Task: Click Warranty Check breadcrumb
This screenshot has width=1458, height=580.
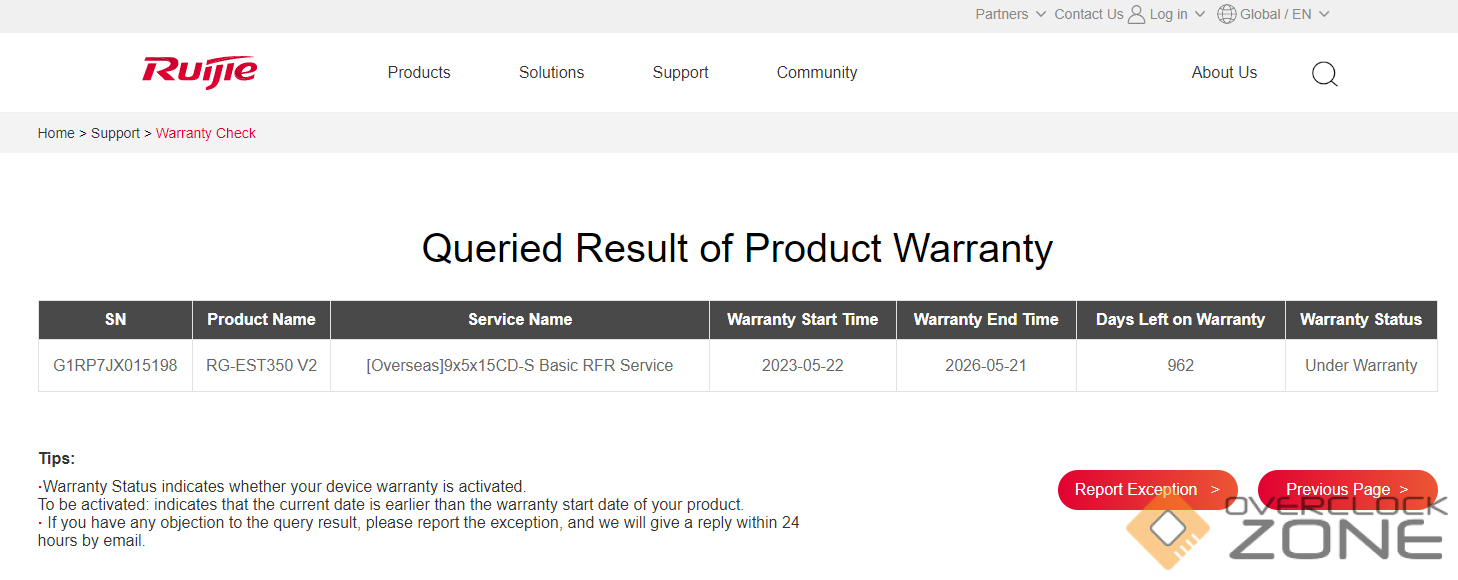Action: coord(206,133)
